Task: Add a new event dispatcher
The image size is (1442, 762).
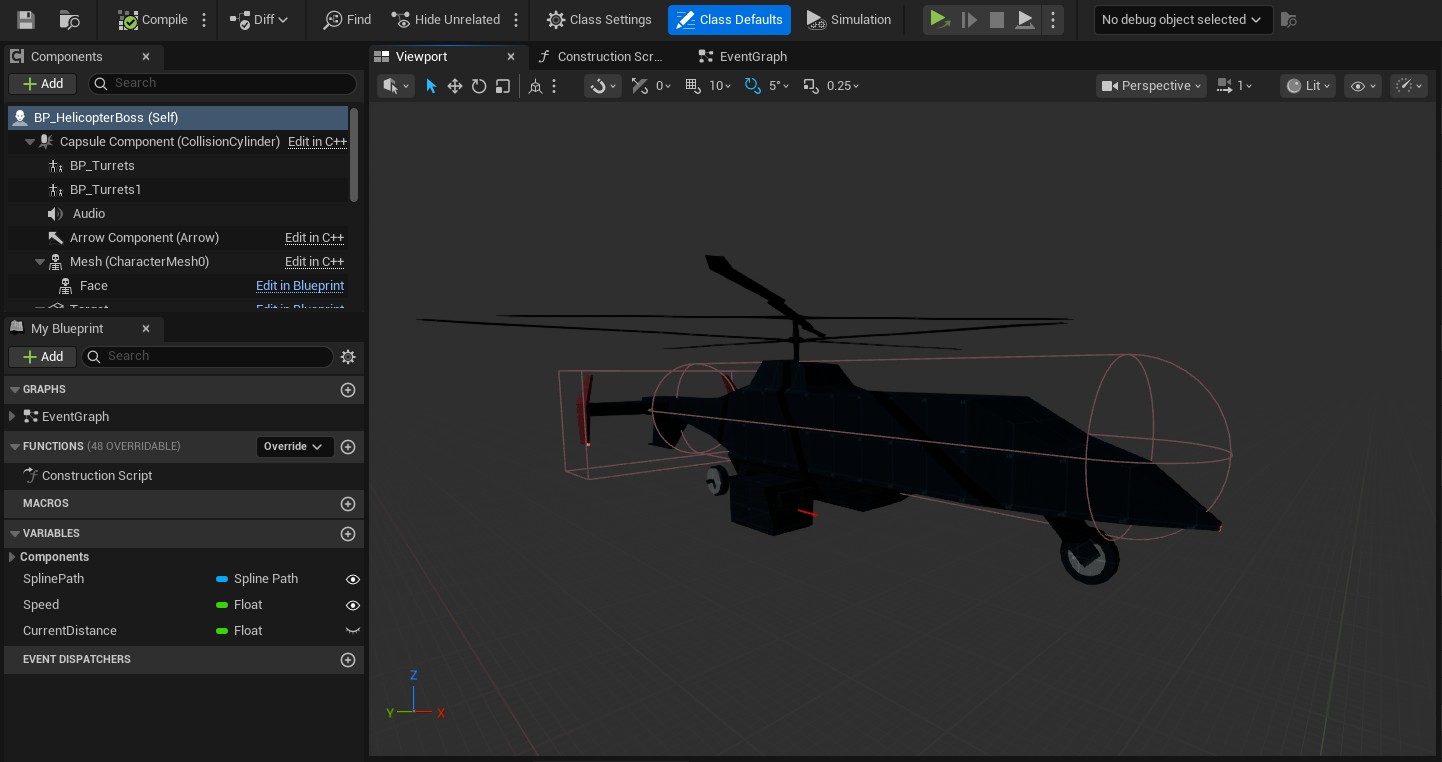Action: click(x=348, y=660)
